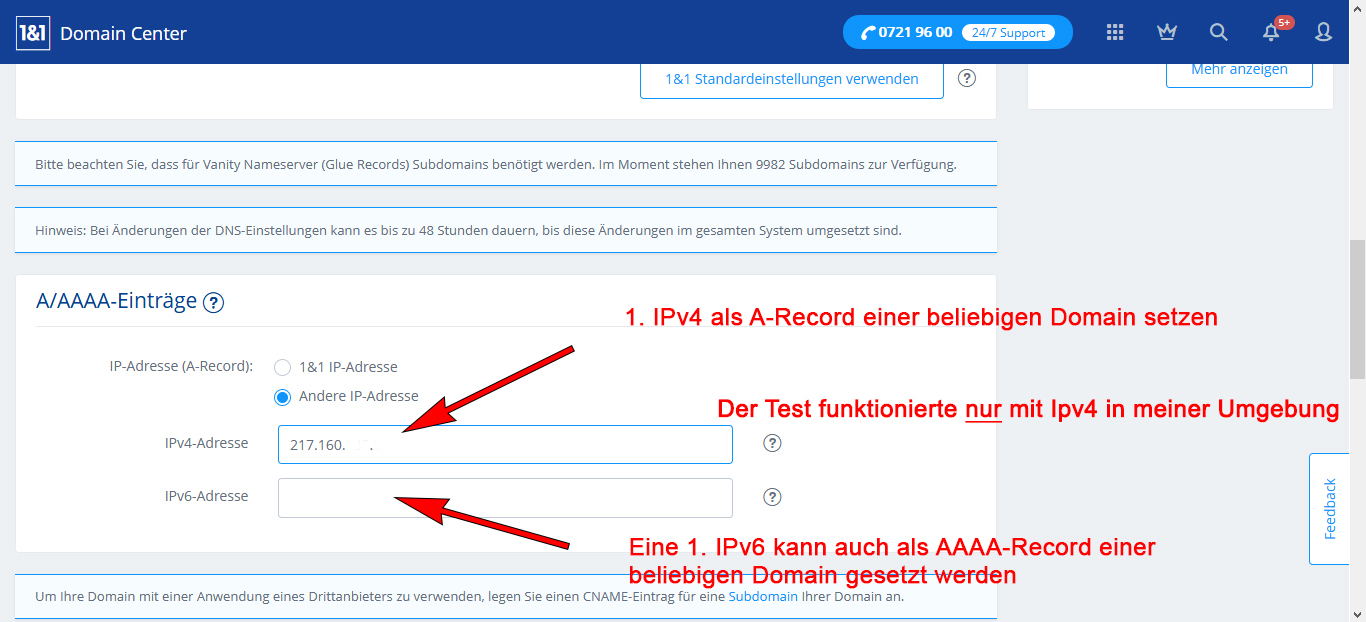
Task: Click help icon next to A/AAAA-Einträge heading
Action: (213, 303)
